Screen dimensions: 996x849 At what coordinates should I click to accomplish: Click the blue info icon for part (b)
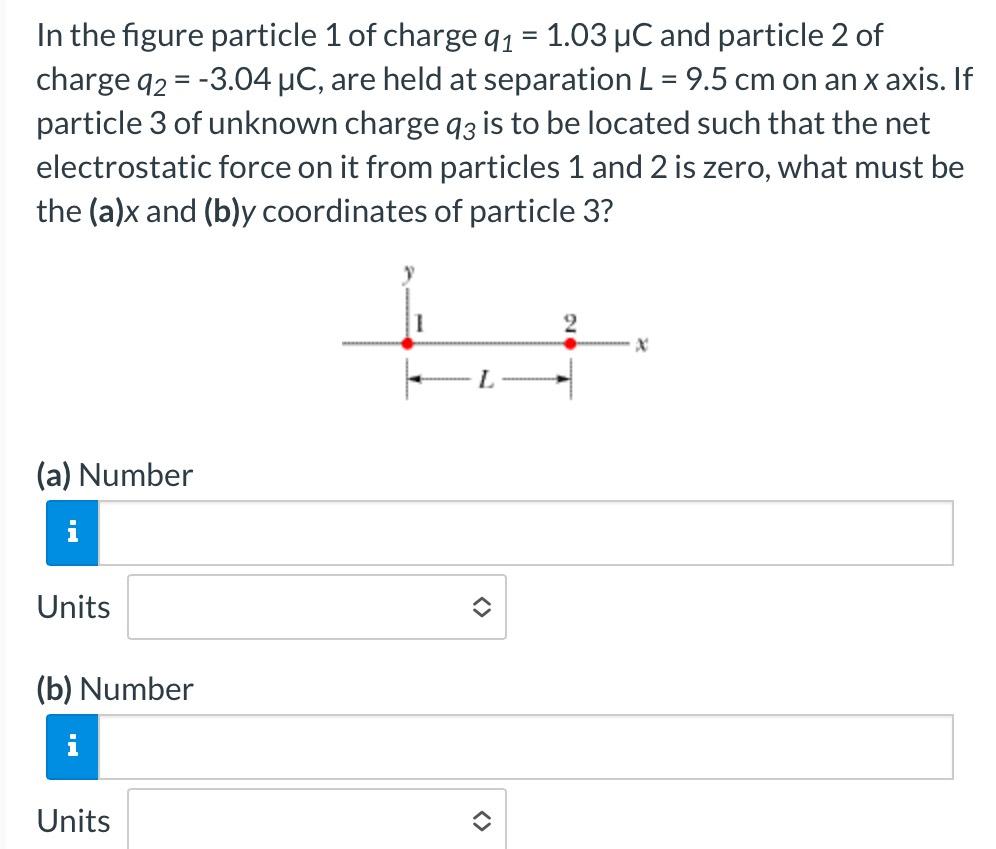pos(70,746)
